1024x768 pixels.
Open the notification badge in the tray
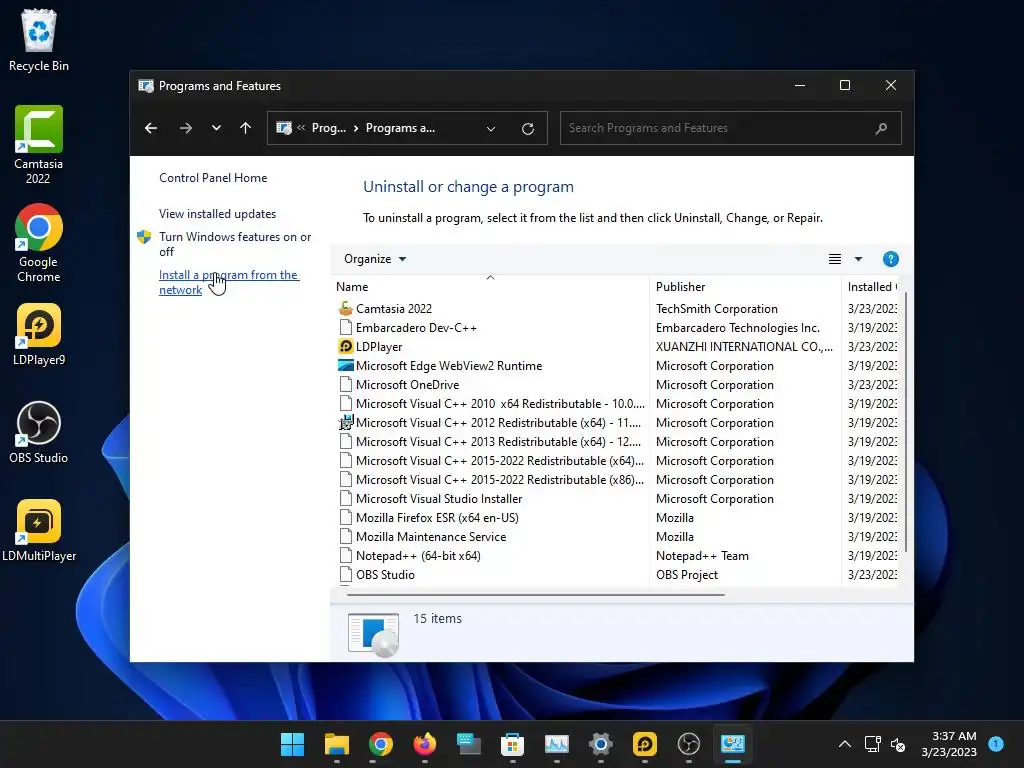(995, 743)
